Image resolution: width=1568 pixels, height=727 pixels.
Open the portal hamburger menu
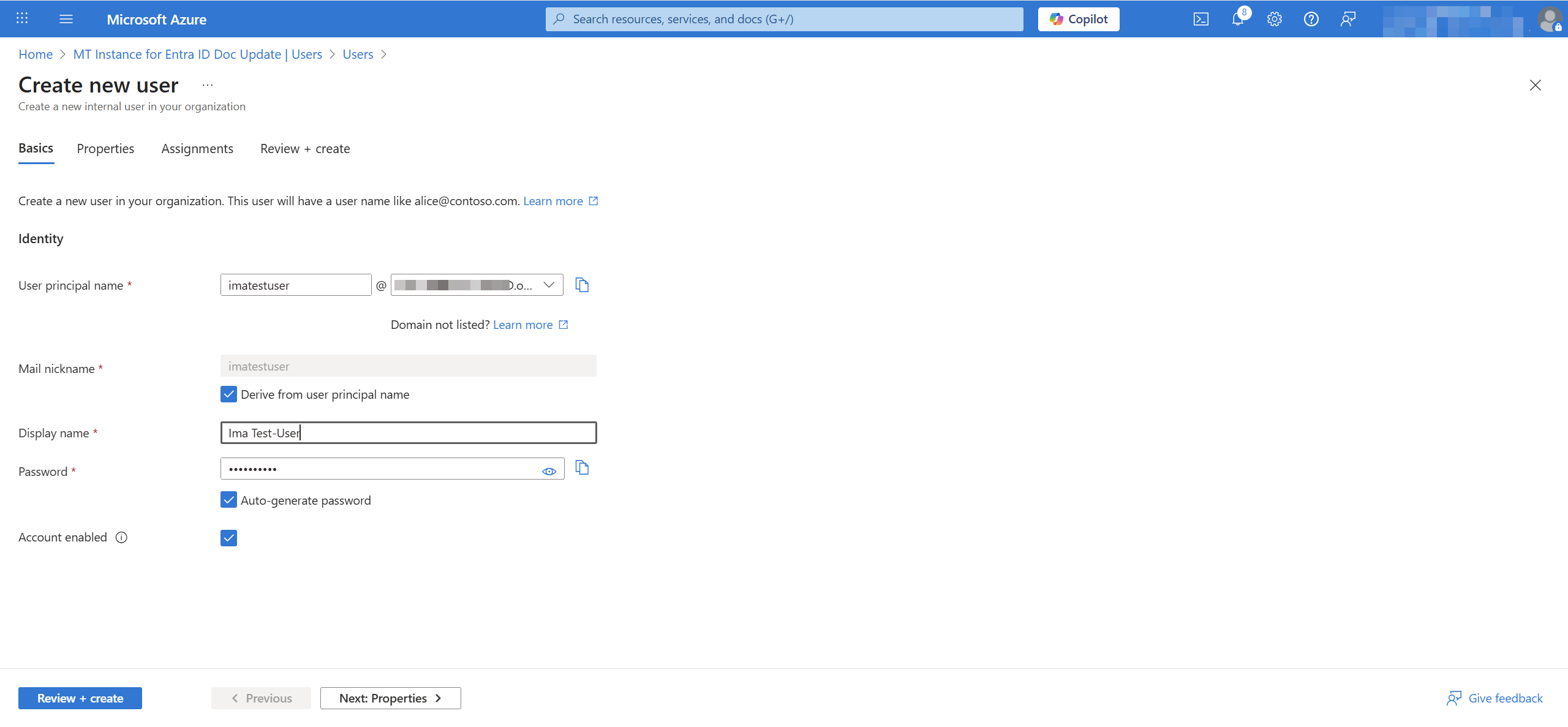click(x=66, y=19)
